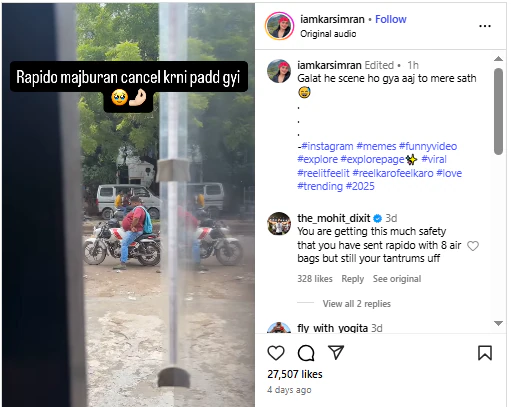
Task: Click scroll down arrow in comments
Action: pyautogui.click(x=498, y=323)
